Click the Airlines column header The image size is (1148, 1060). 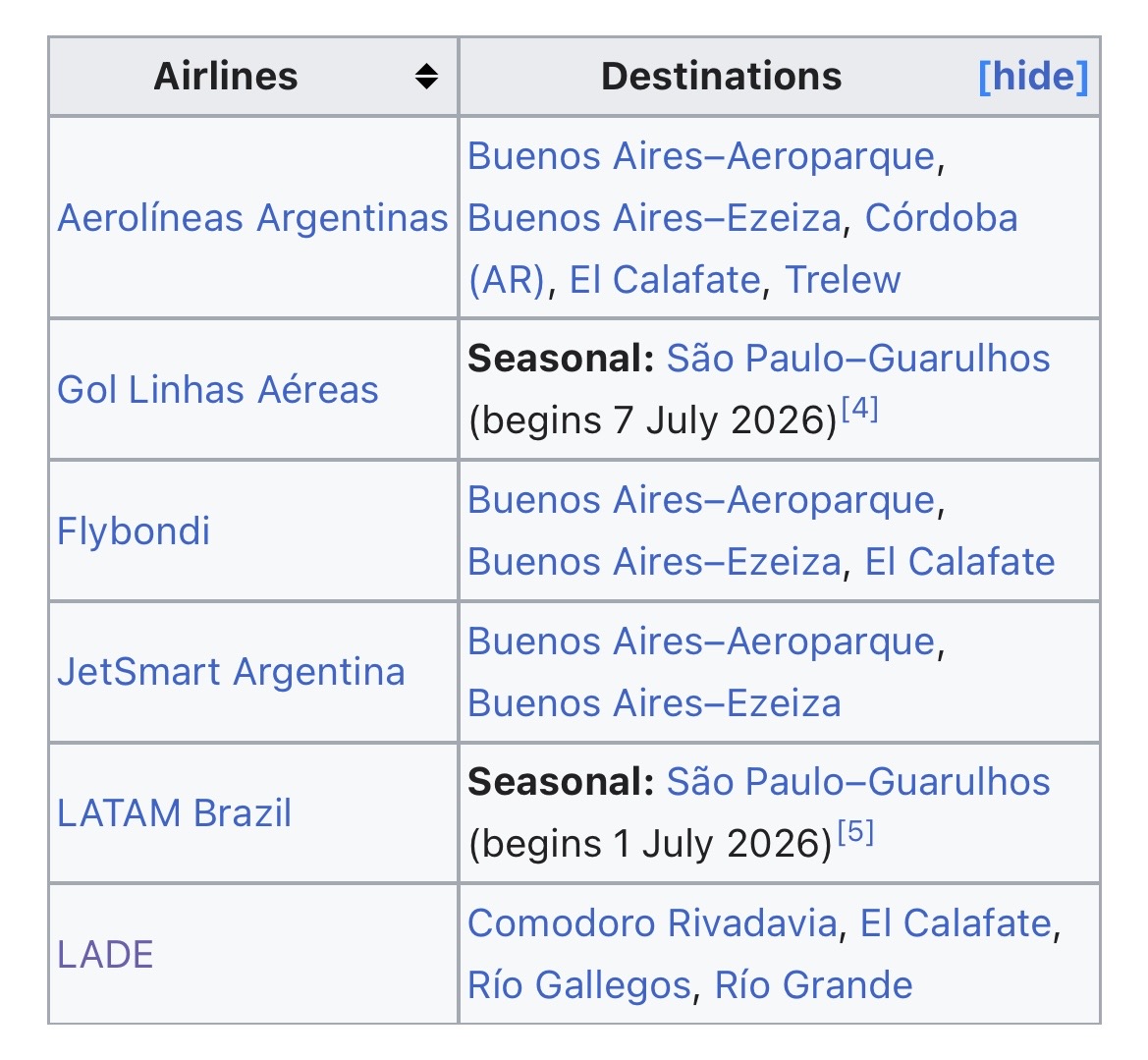[226, 77]
